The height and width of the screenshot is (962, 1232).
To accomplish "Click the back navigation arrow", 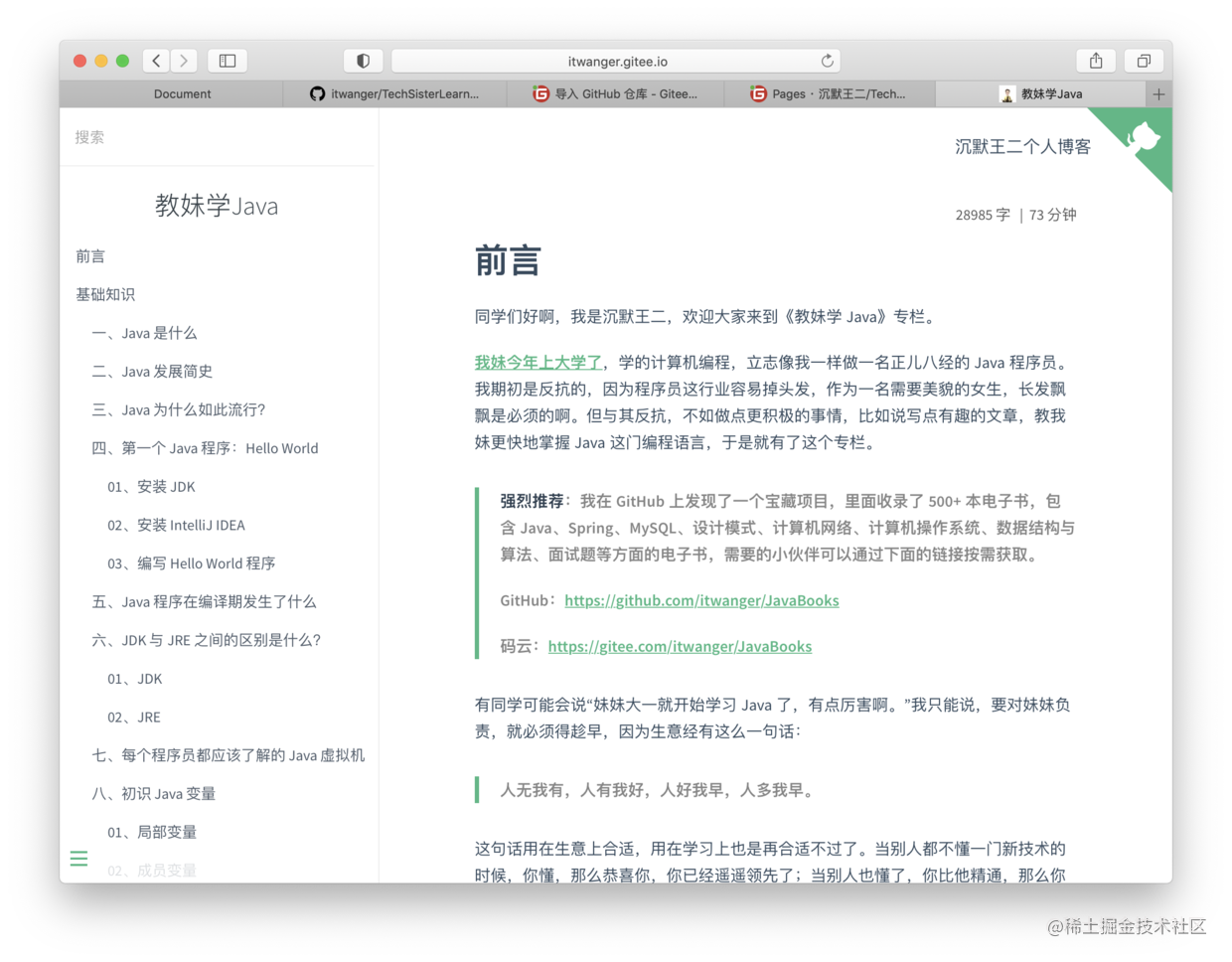I will (x=156, y=61).
